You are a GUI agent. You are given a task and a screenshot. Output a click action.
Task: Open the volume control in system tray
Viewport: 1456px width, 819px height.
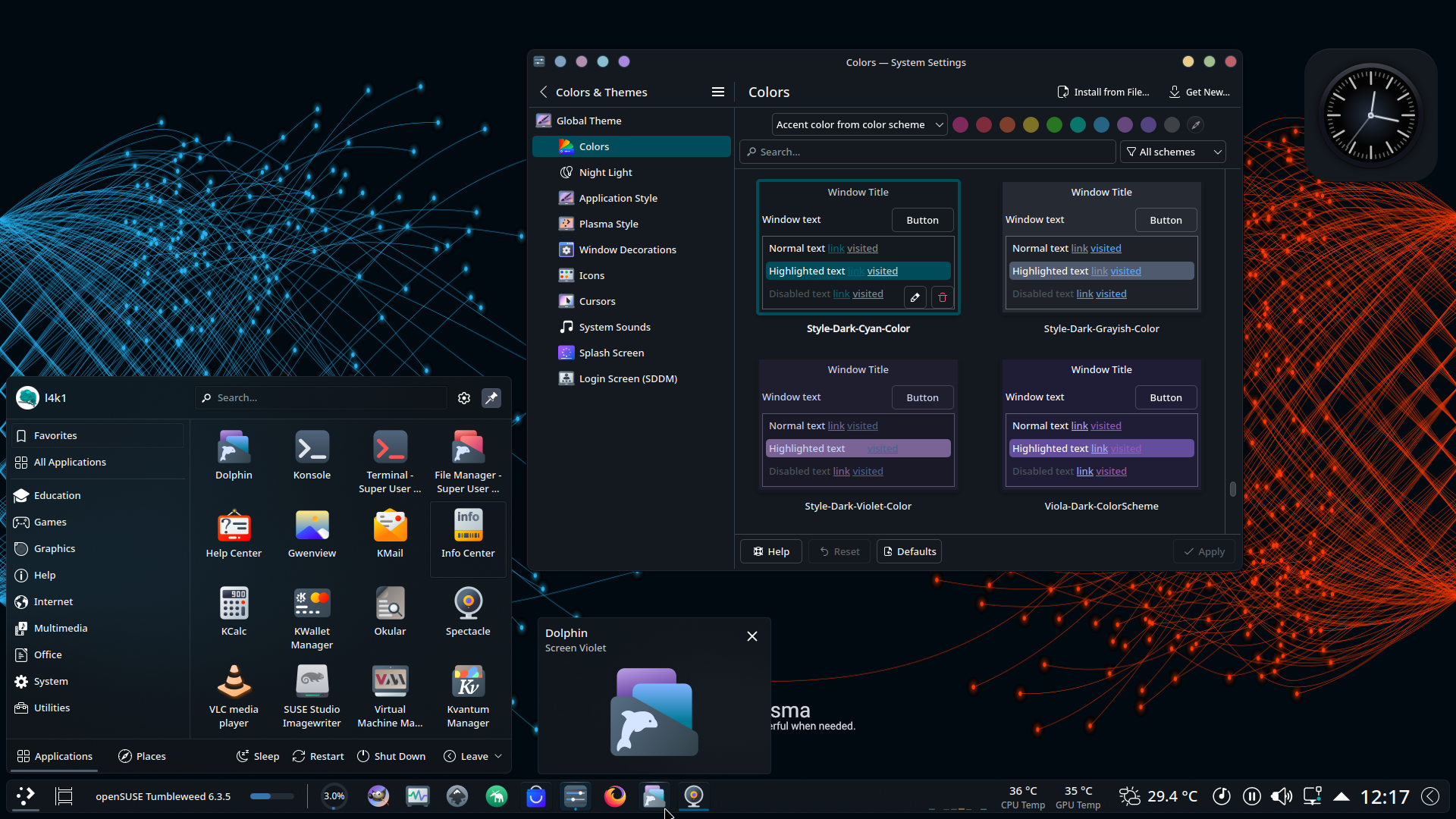[1282, 796]
